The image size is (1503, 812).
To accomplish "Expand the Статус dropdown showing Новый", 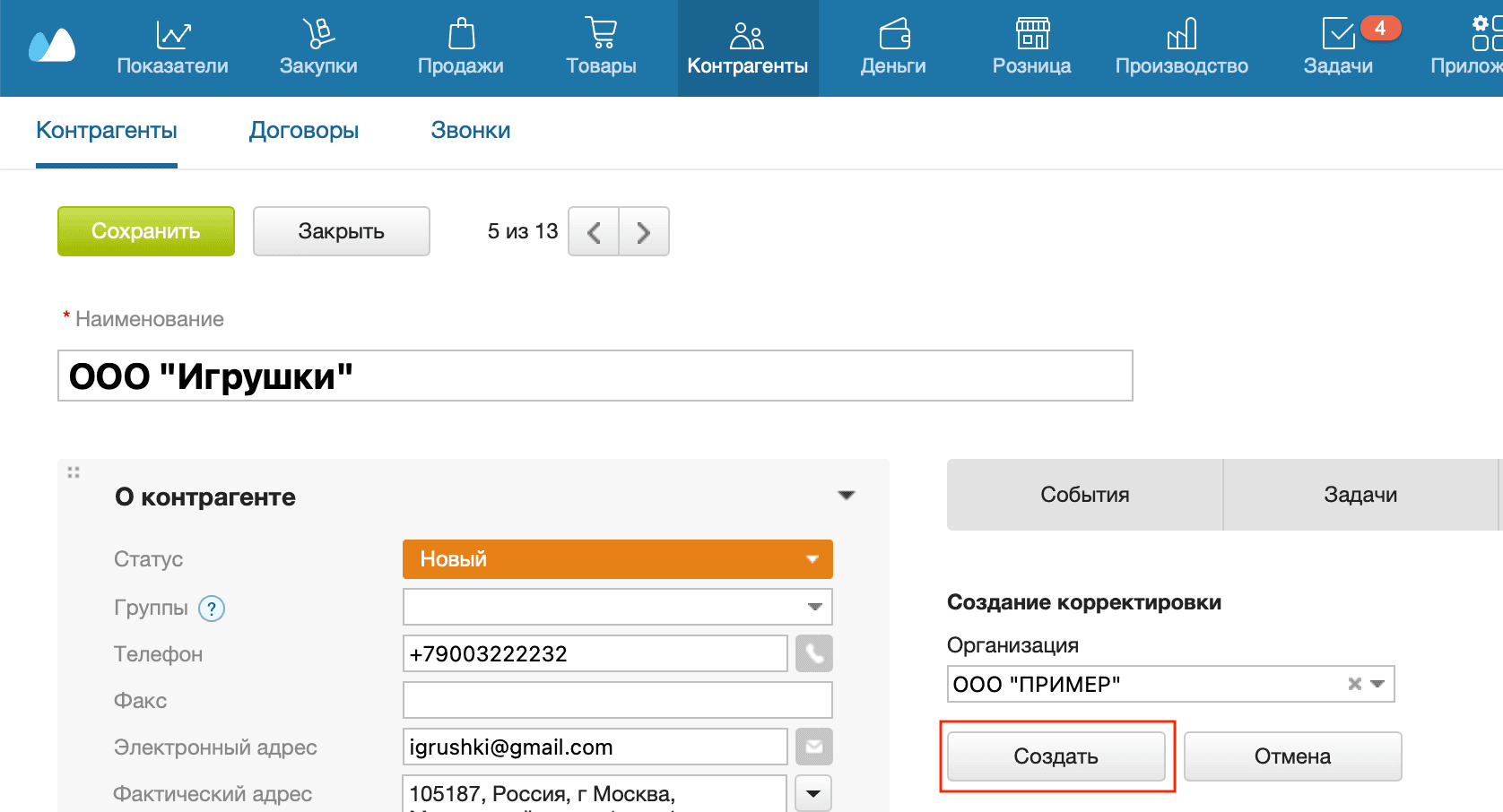I will (x=618, y=559).
